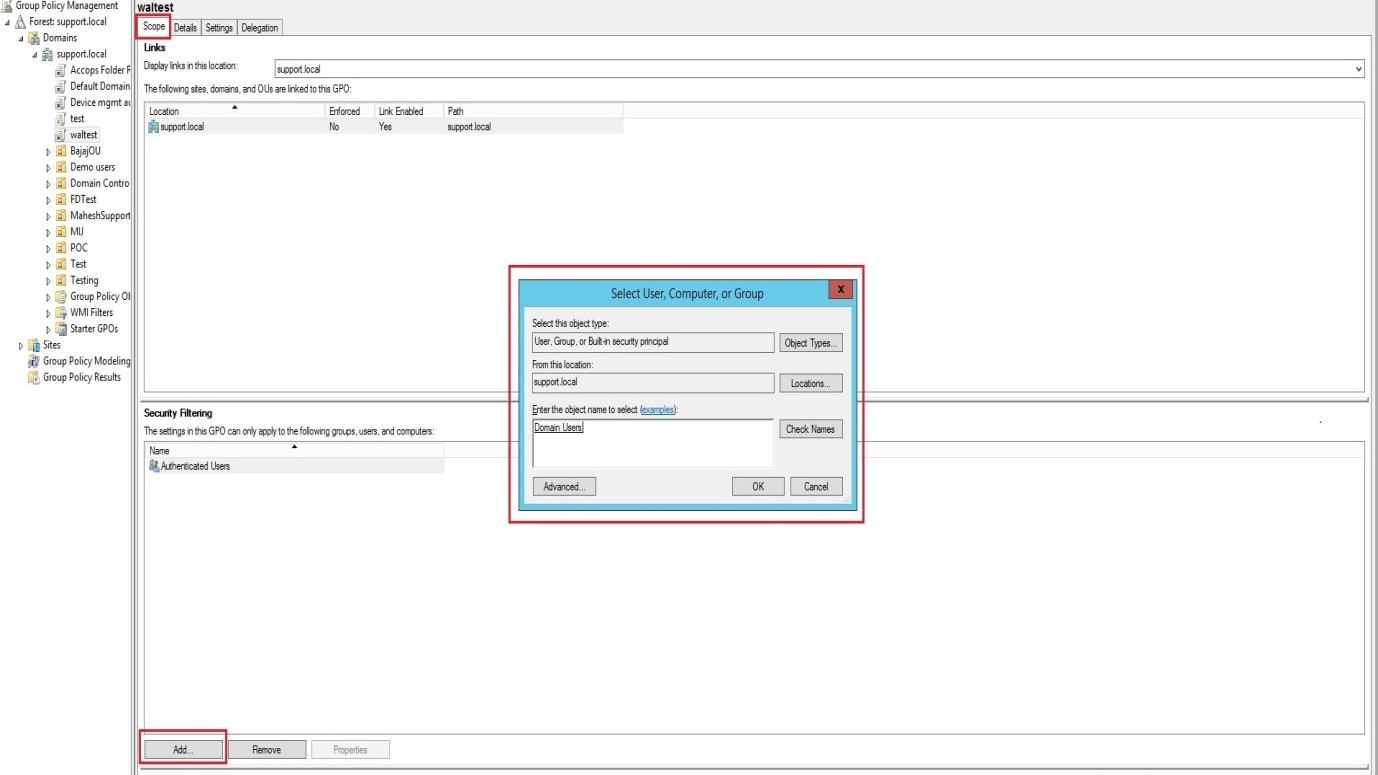Click the Sites icon in tree

(34, 345)
